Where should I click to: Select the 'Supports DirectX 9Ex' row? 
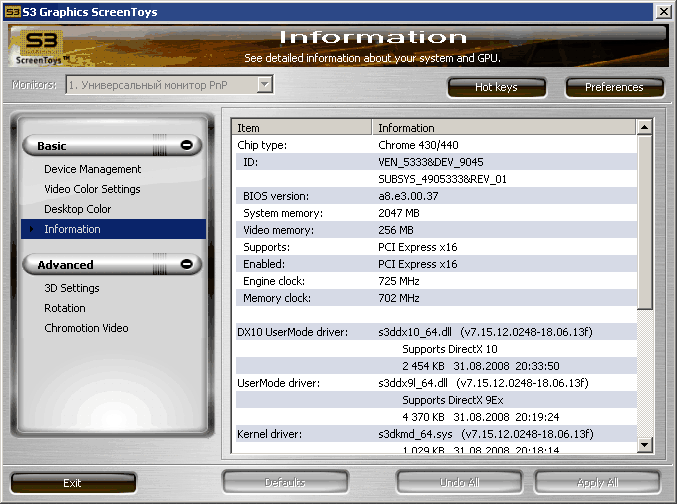tap(436, 400)
